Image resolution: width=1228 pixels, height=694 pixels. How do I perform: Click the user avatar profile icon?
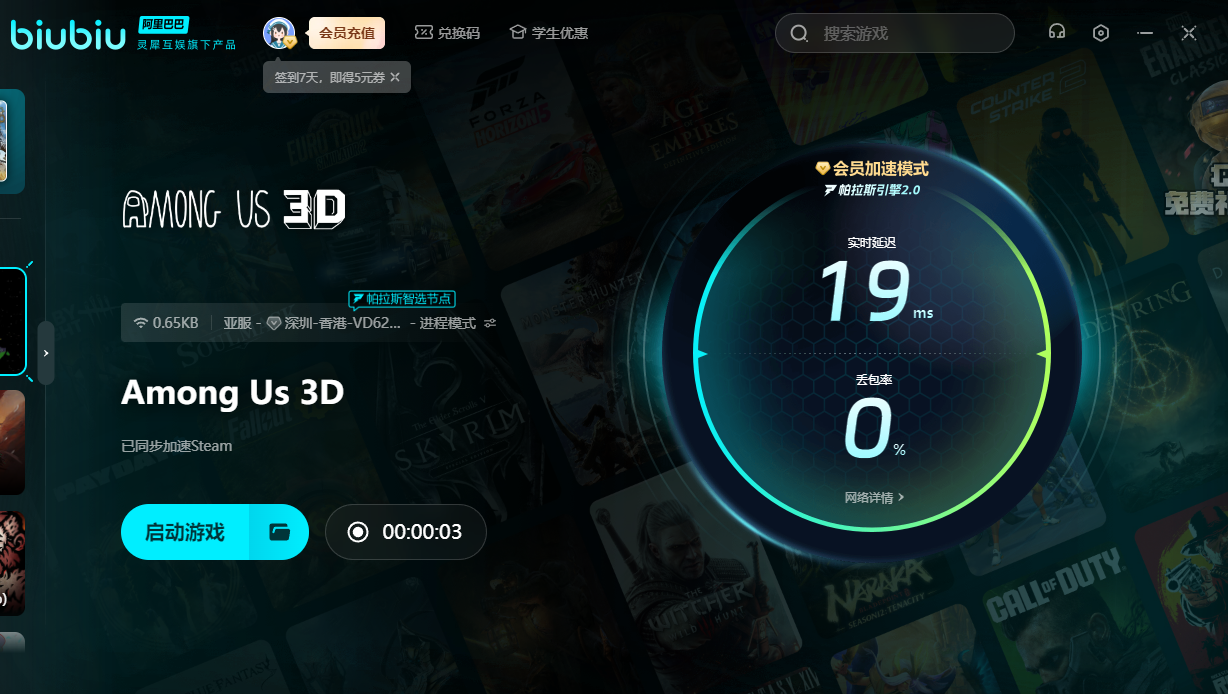pos(278,33)
